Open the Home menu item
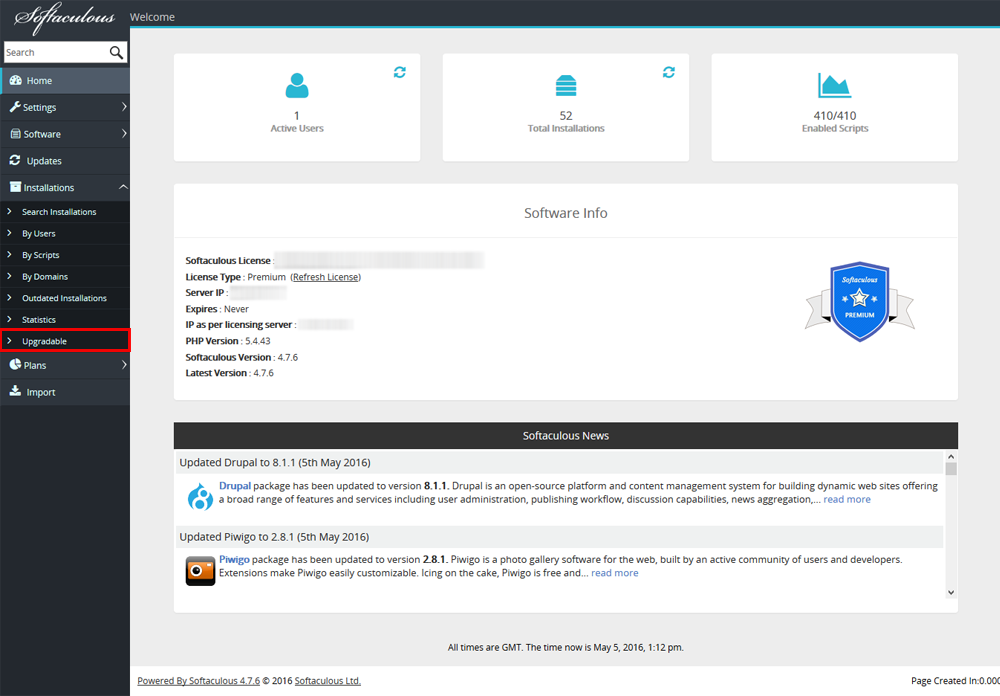 click(65, 81)
